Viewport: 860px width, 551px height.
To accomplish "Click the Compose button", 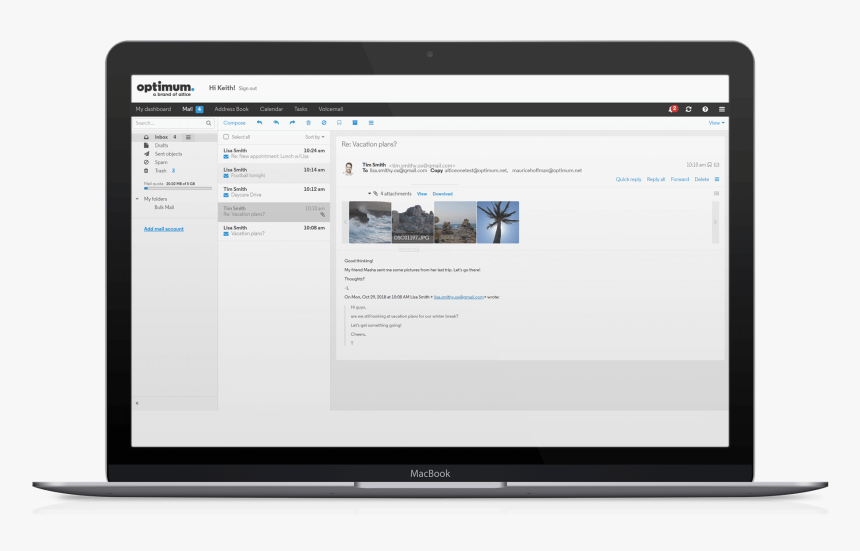I will (x=234, y=123).
